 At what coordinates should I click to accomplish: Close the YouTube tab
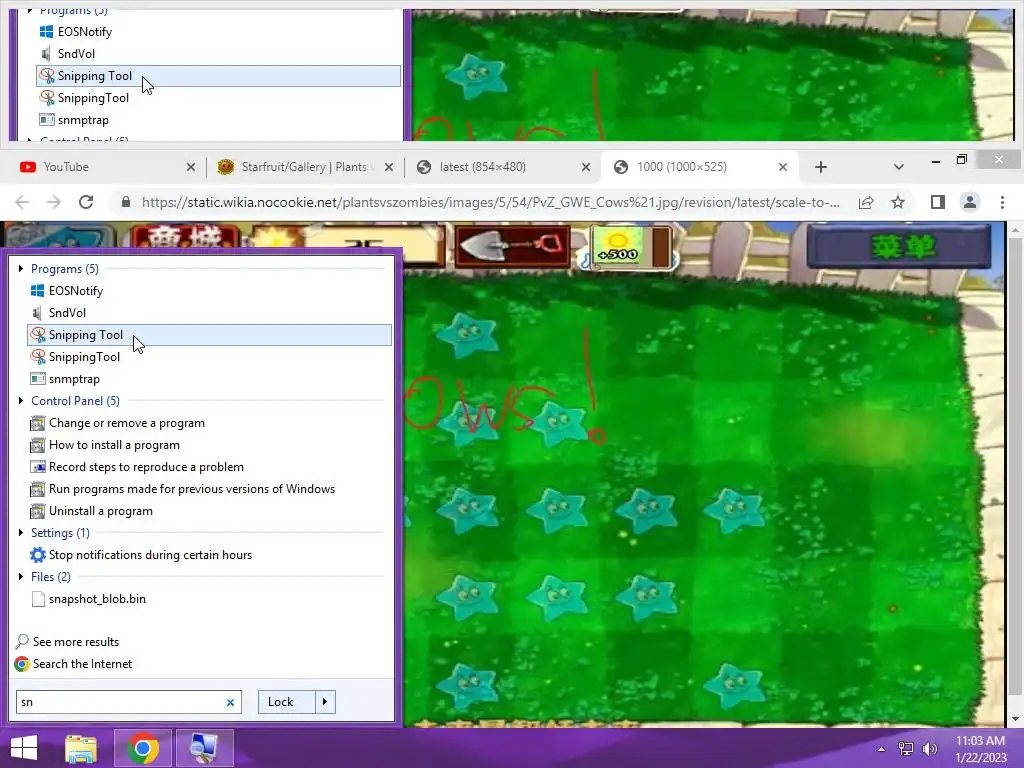[x=191, y=167]
